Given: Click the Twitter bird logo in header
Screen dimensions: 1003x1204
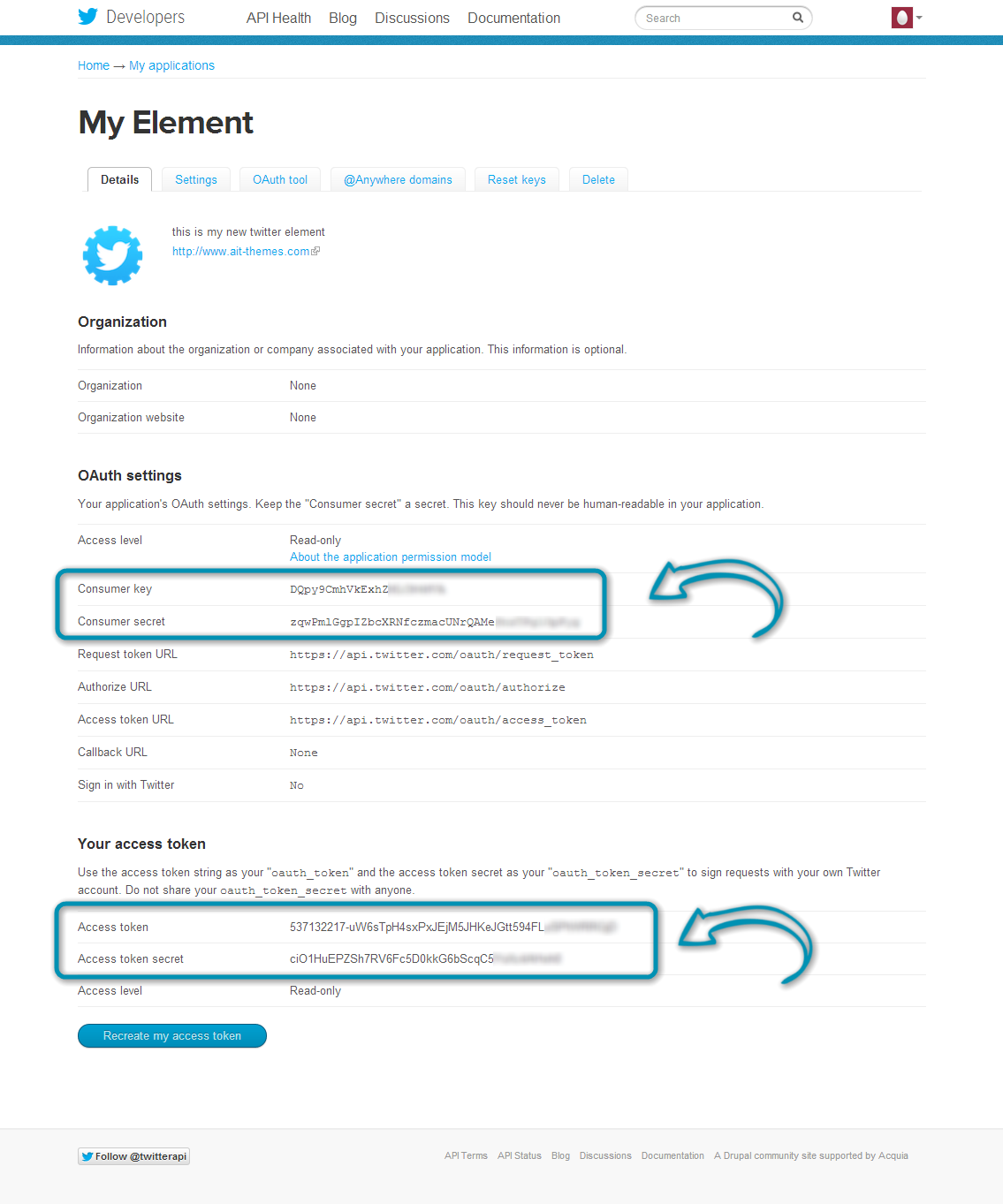Looking at the screenshot, I should click(x=87, y=17).
